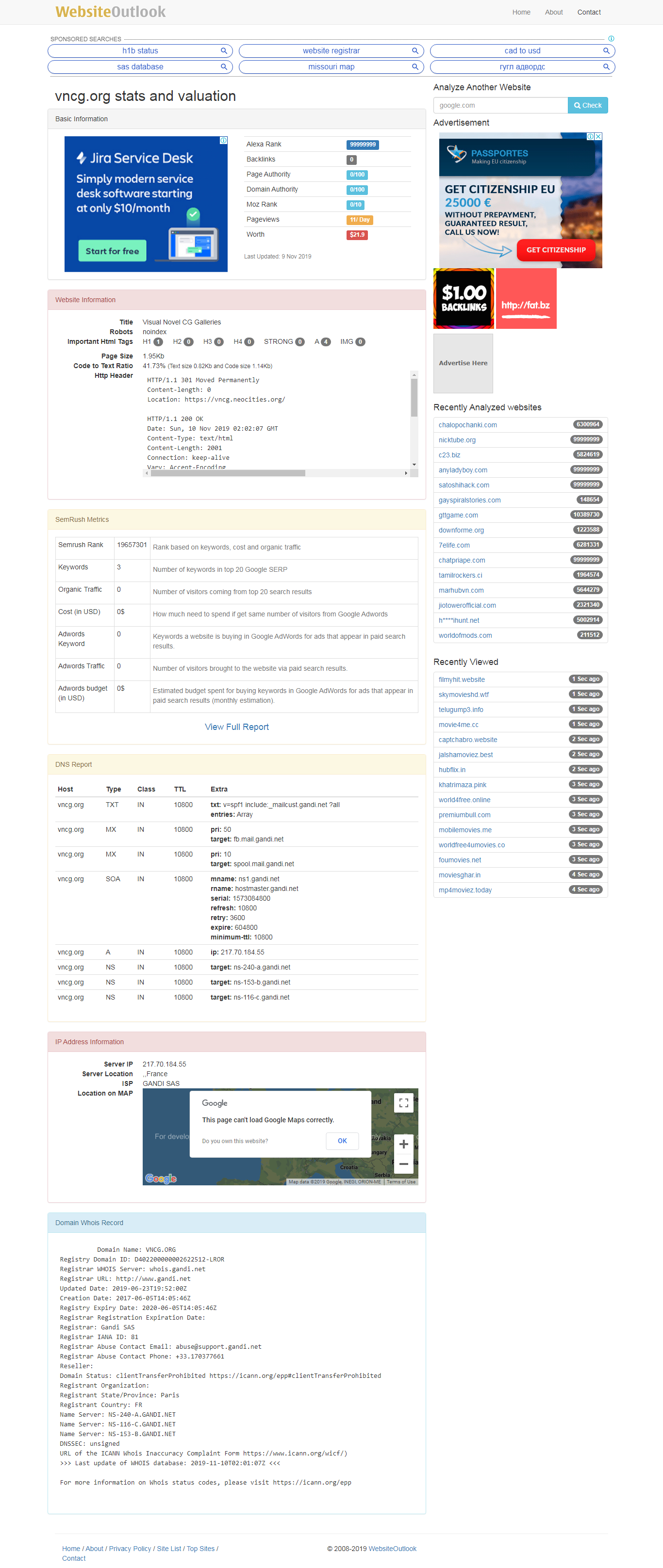This screenshot has width=663, height=1568.
Task: Open captchabro.website in recently viewed list
Action: click(468, 740)
